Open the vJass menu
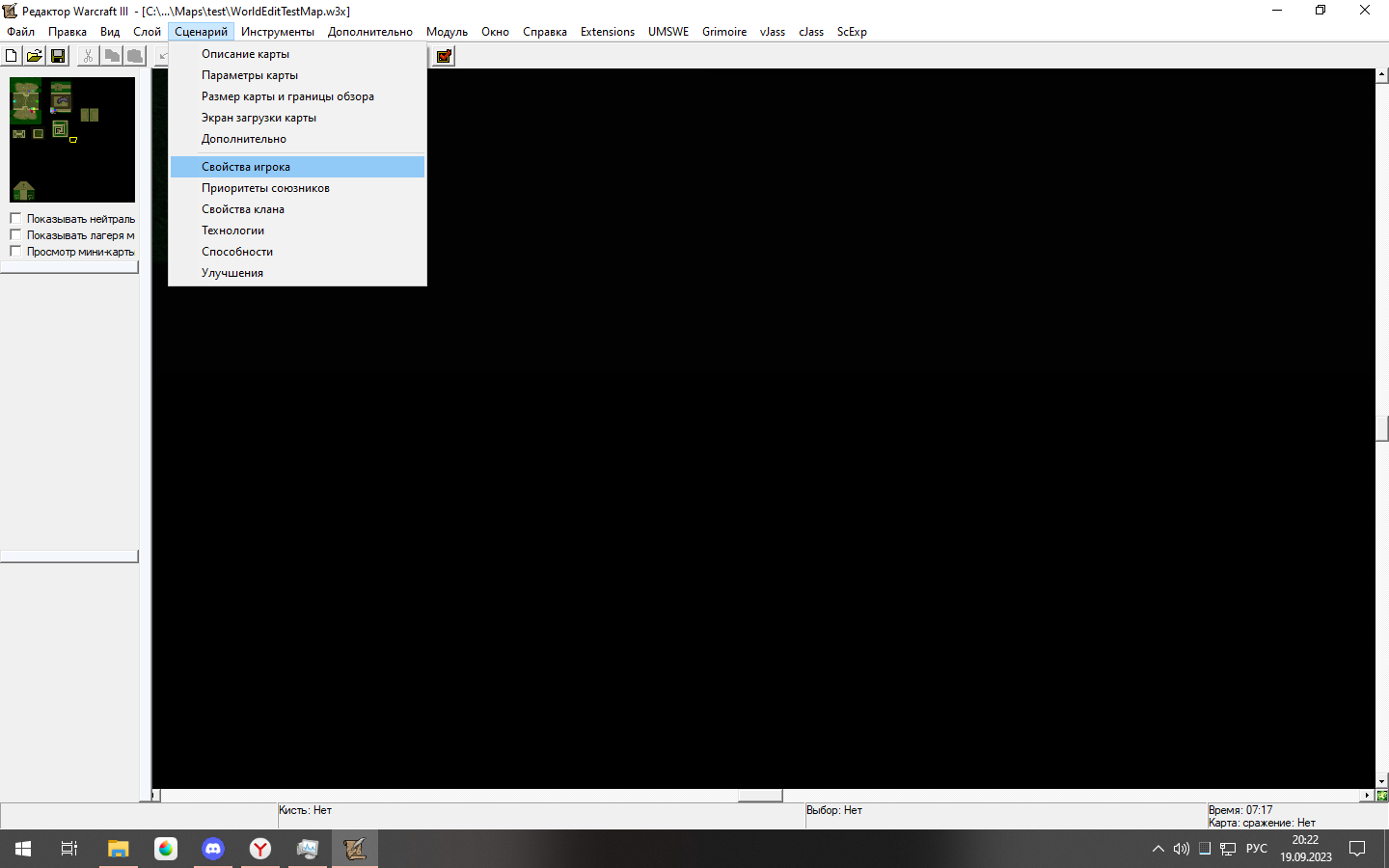Screen dimensions: 1389x868 [773, 32]
